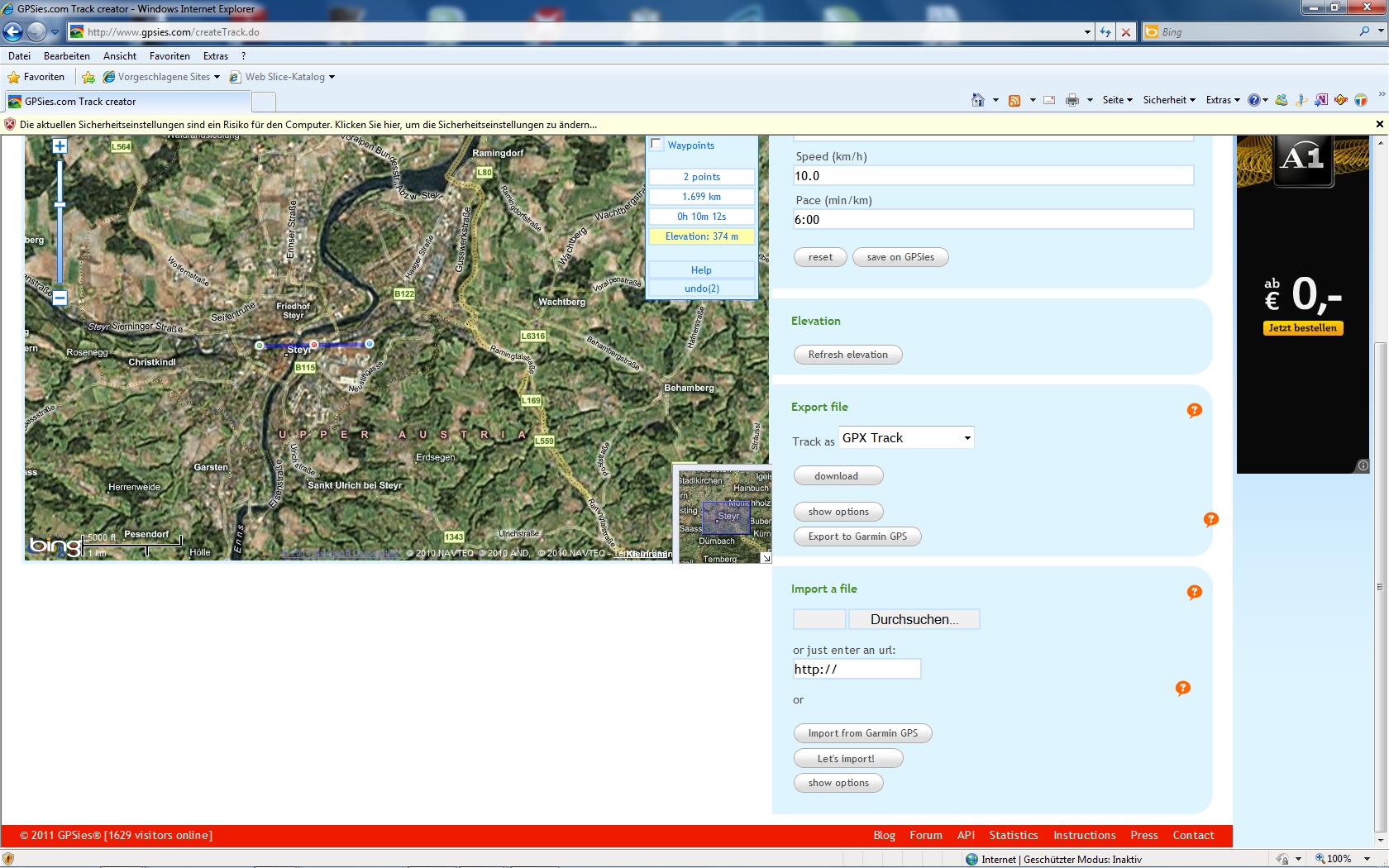
Task: Click the reset button
Action: pos(821,257)
